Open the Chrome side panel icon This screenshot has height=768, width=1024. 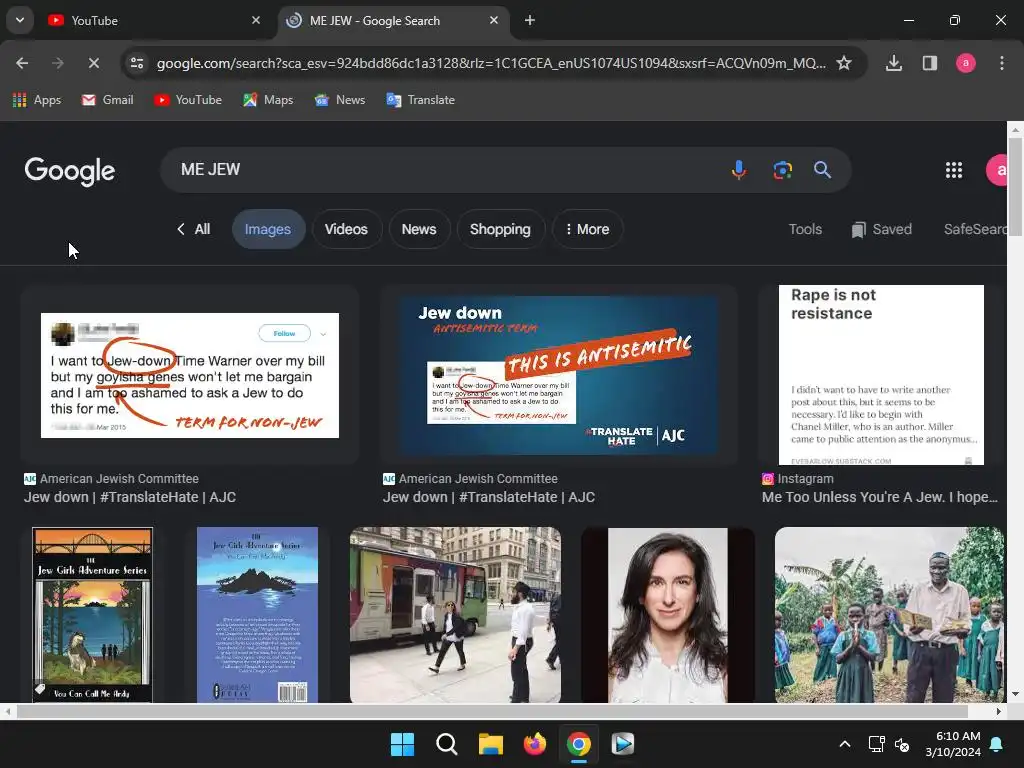pyautogui.click(x=929, y=63)
